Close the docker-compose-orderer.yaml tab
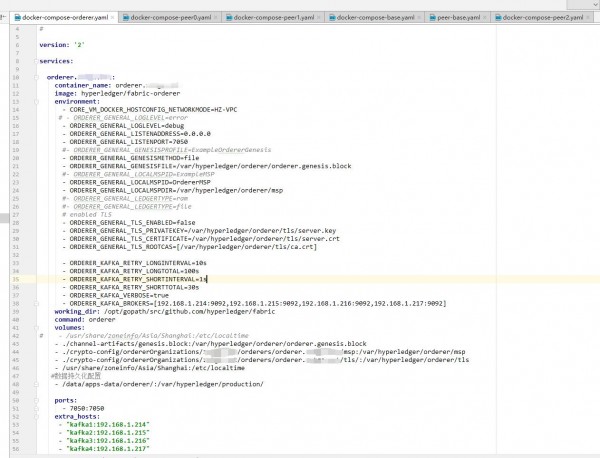Viewport: 600px width, 458px height. point(112,18)
